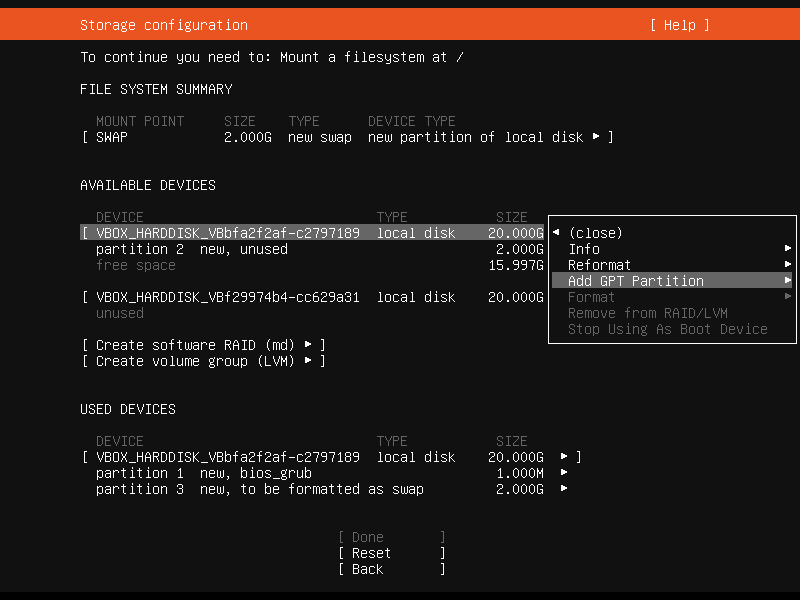Click the back arrow beside (close)
The width and height of the screenshot is (800, 600).
(x=556, y=233)
